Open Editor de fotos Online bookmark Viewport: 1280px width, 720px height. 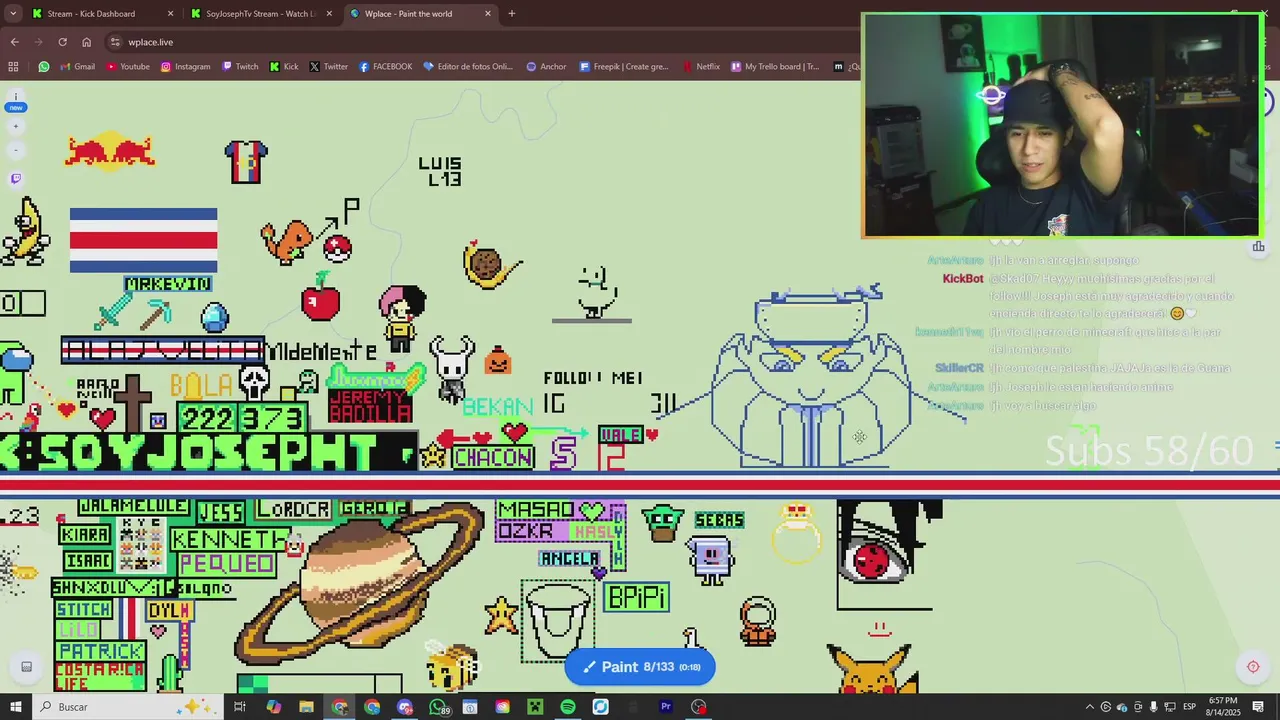pos(468,67)
